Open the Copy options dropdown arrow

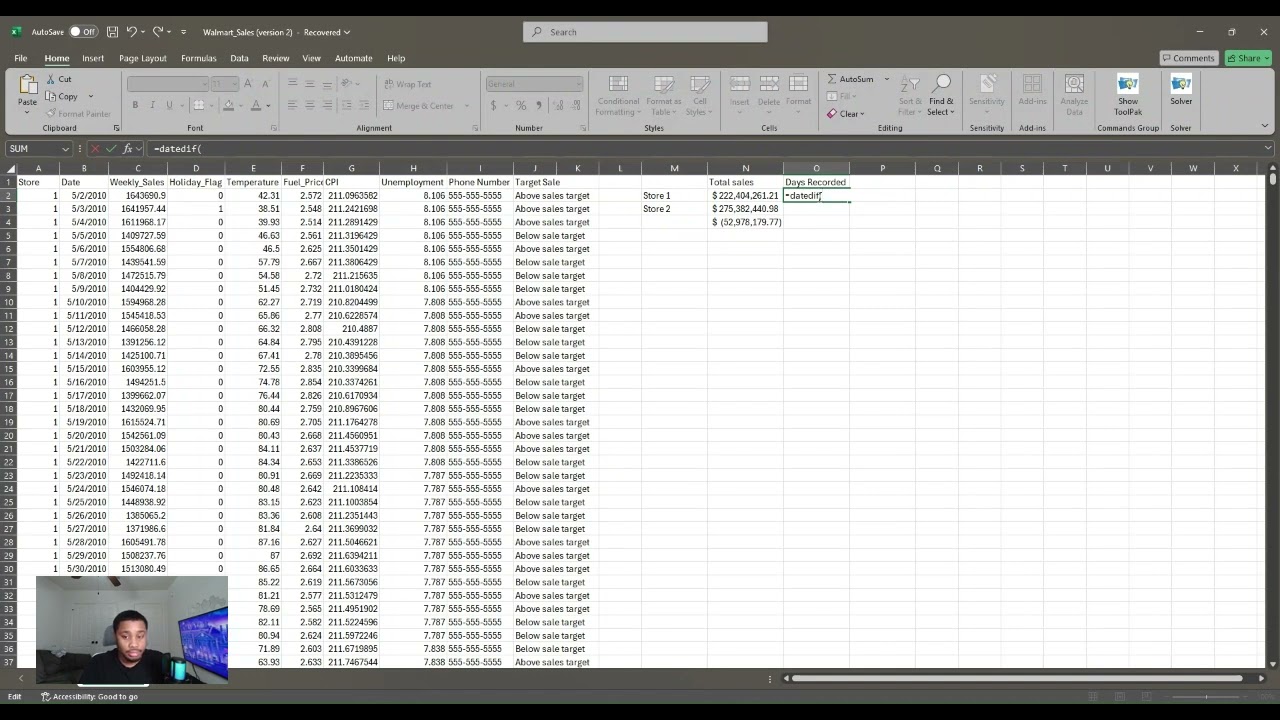90,97
